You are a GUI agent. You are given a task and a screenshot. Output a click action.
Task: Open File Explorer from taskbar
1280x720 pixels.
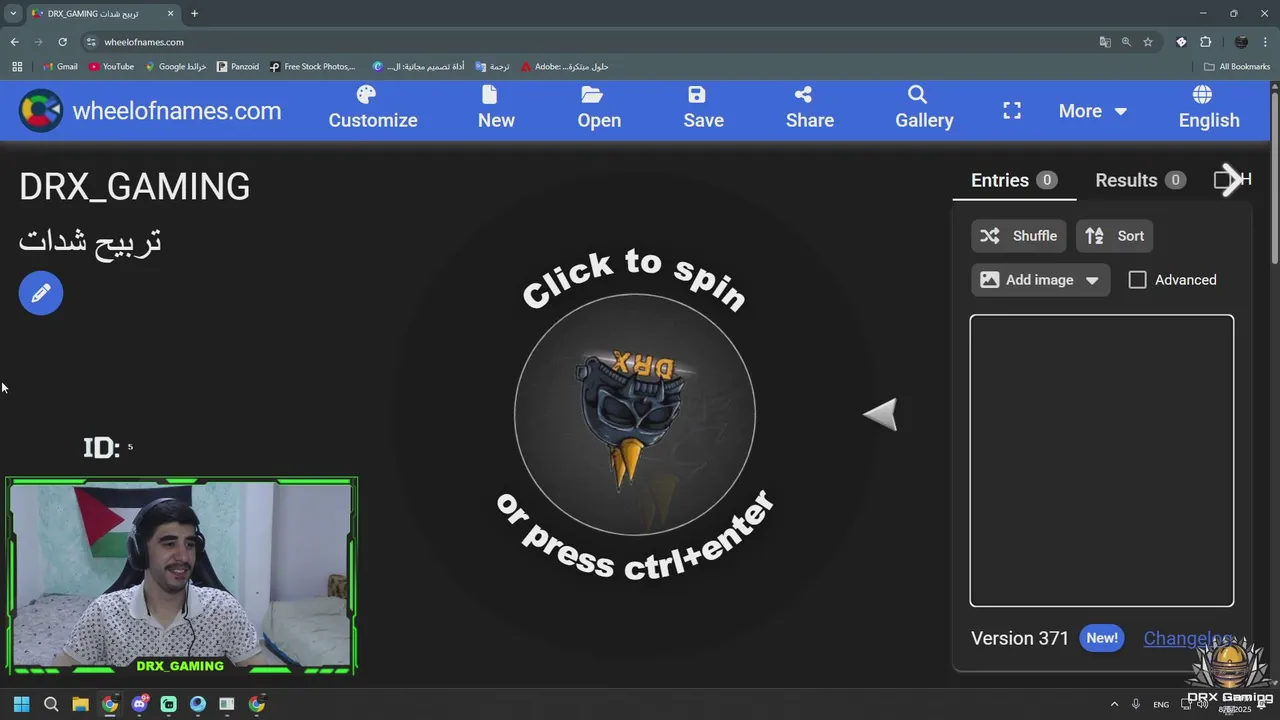(80, 704)
